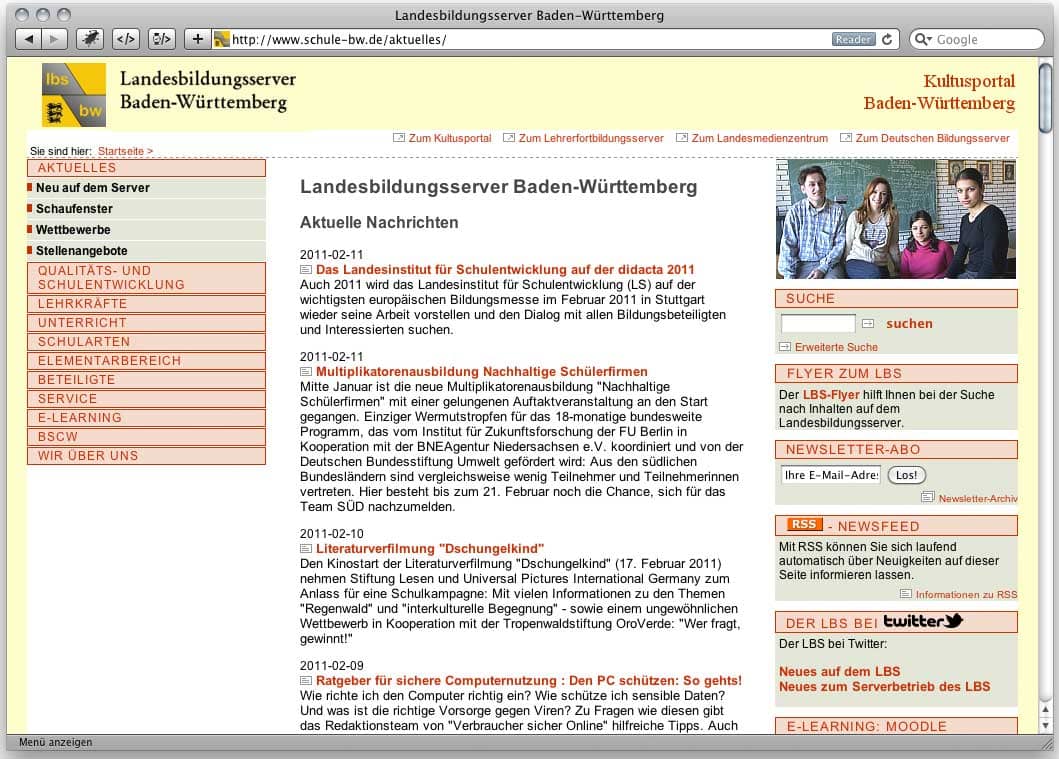Click the bug report toolbar icon

click(90, 39)
